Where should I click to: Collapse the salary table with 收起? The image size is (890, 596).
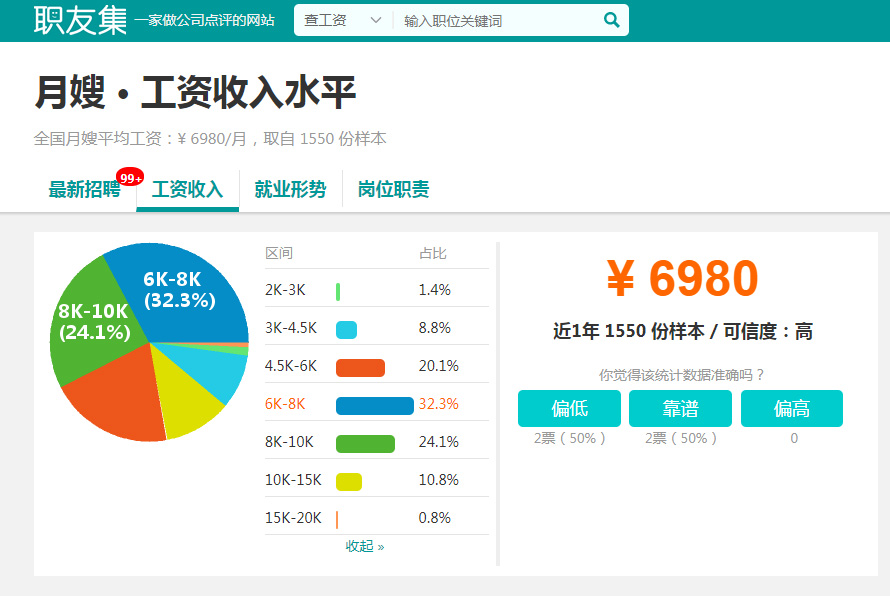tap(364, 546)
